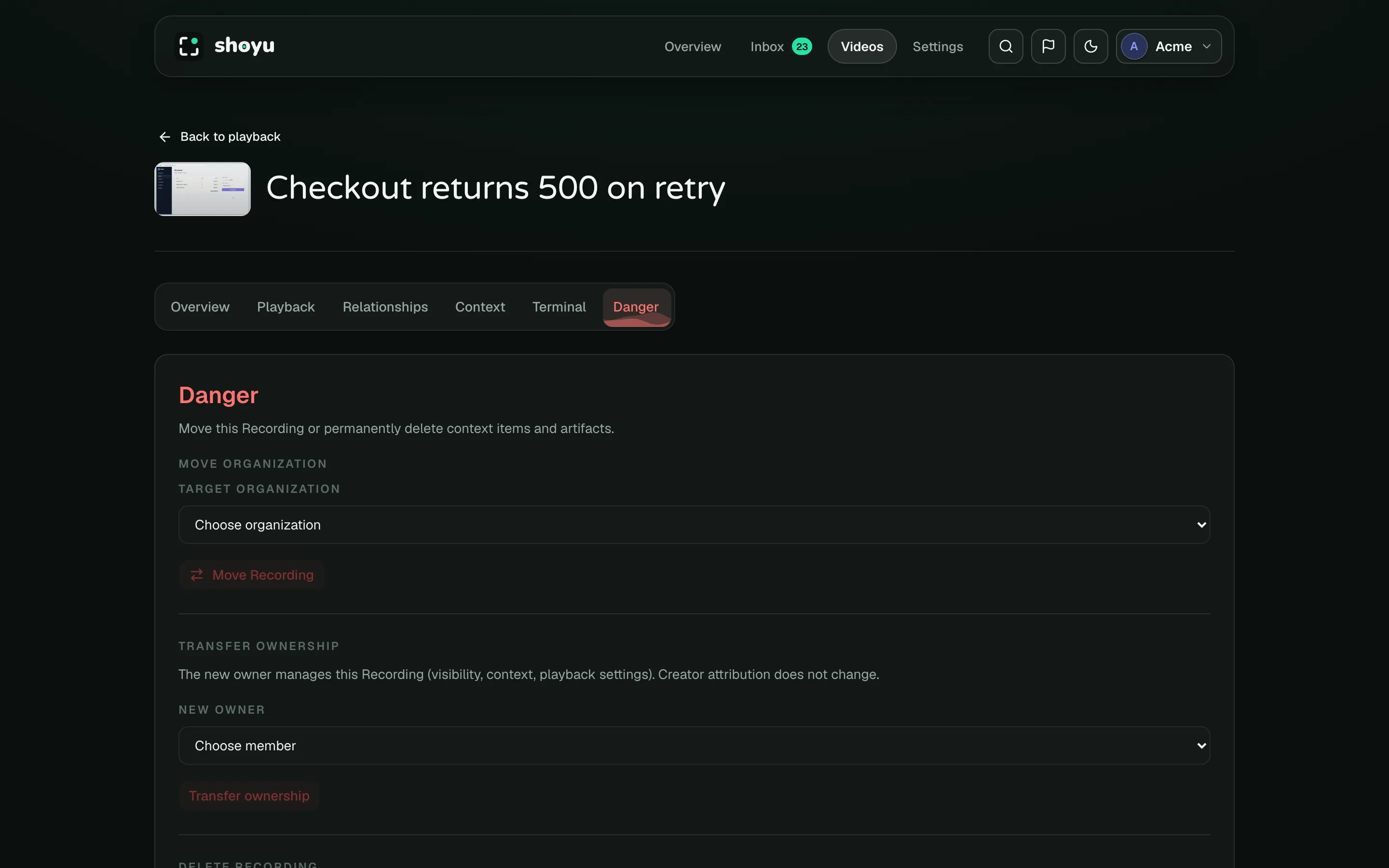Toggle dark mode with the moon icon
1389x868 pixels.
click(x=1090, y=46)
